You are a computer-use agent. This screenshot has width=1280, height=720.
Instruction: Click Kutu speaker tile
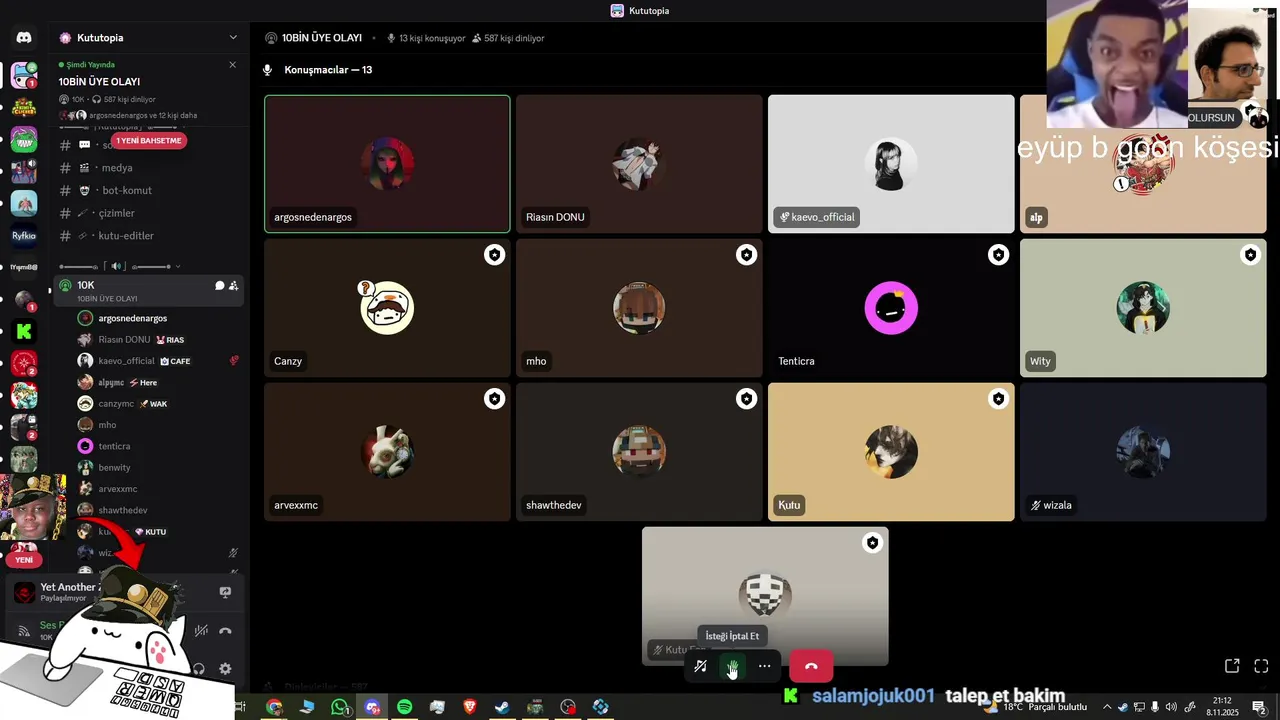pyautogui.click(x=891, y=452)
